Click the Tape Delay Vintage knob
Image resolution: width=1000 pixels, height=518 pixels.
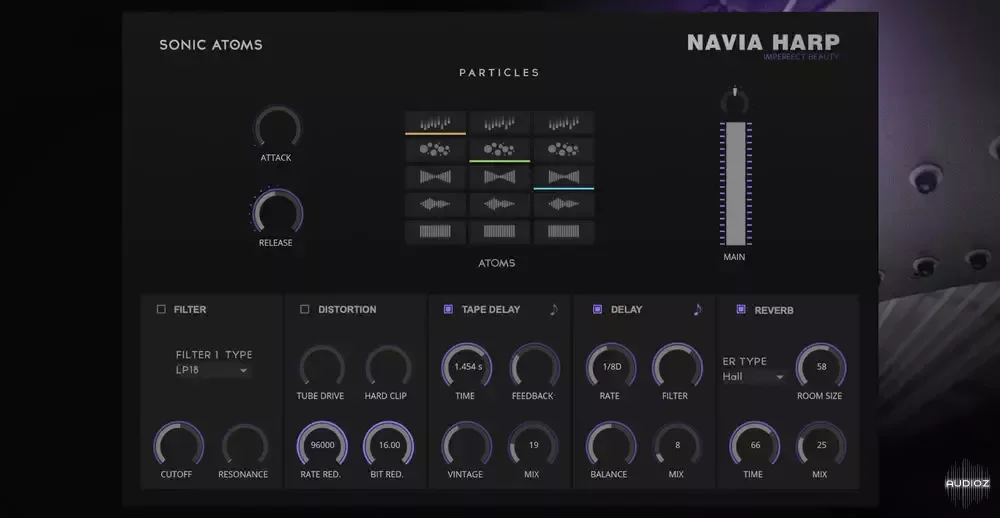[466, 445]
